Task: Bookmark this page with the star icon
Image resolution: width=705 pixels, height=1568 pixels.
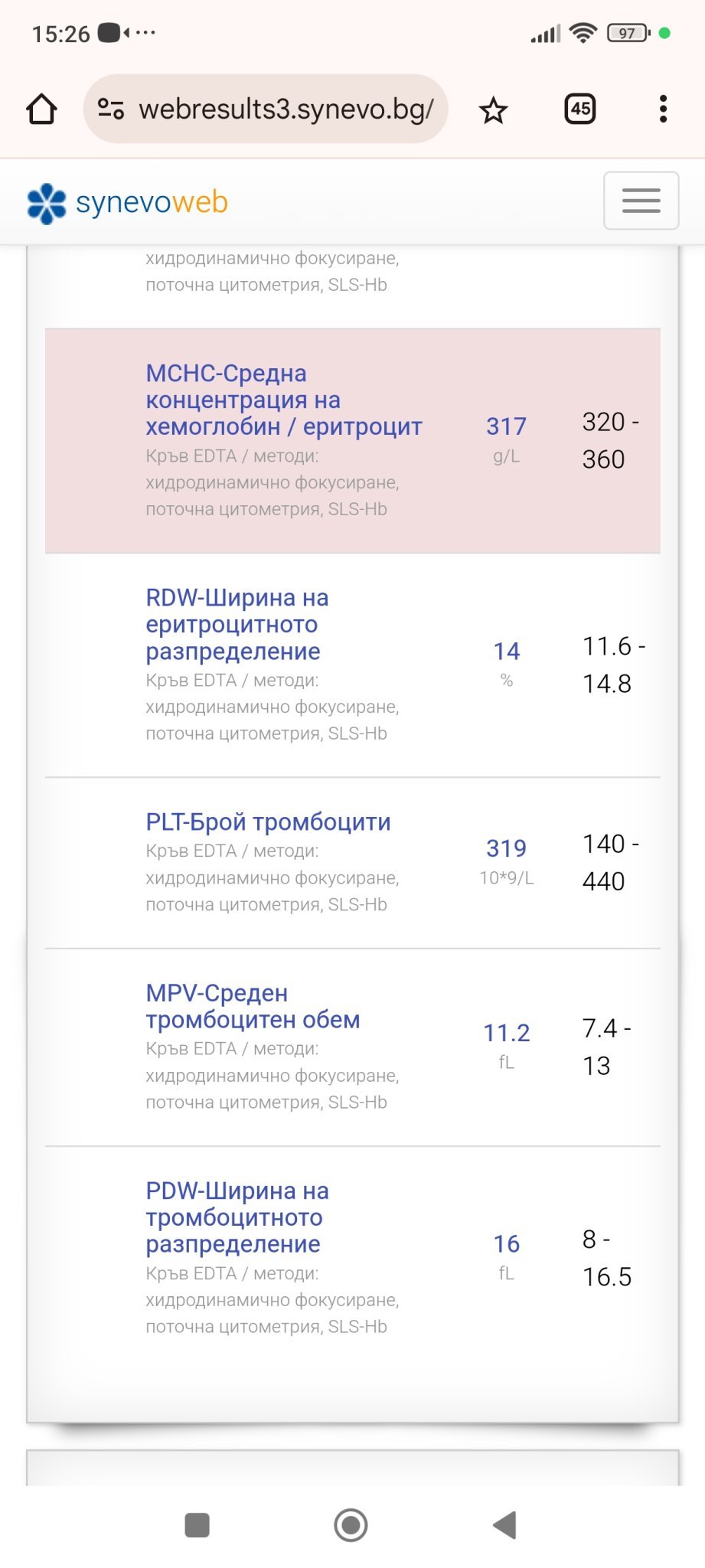Action: click(x=494, y=110)
